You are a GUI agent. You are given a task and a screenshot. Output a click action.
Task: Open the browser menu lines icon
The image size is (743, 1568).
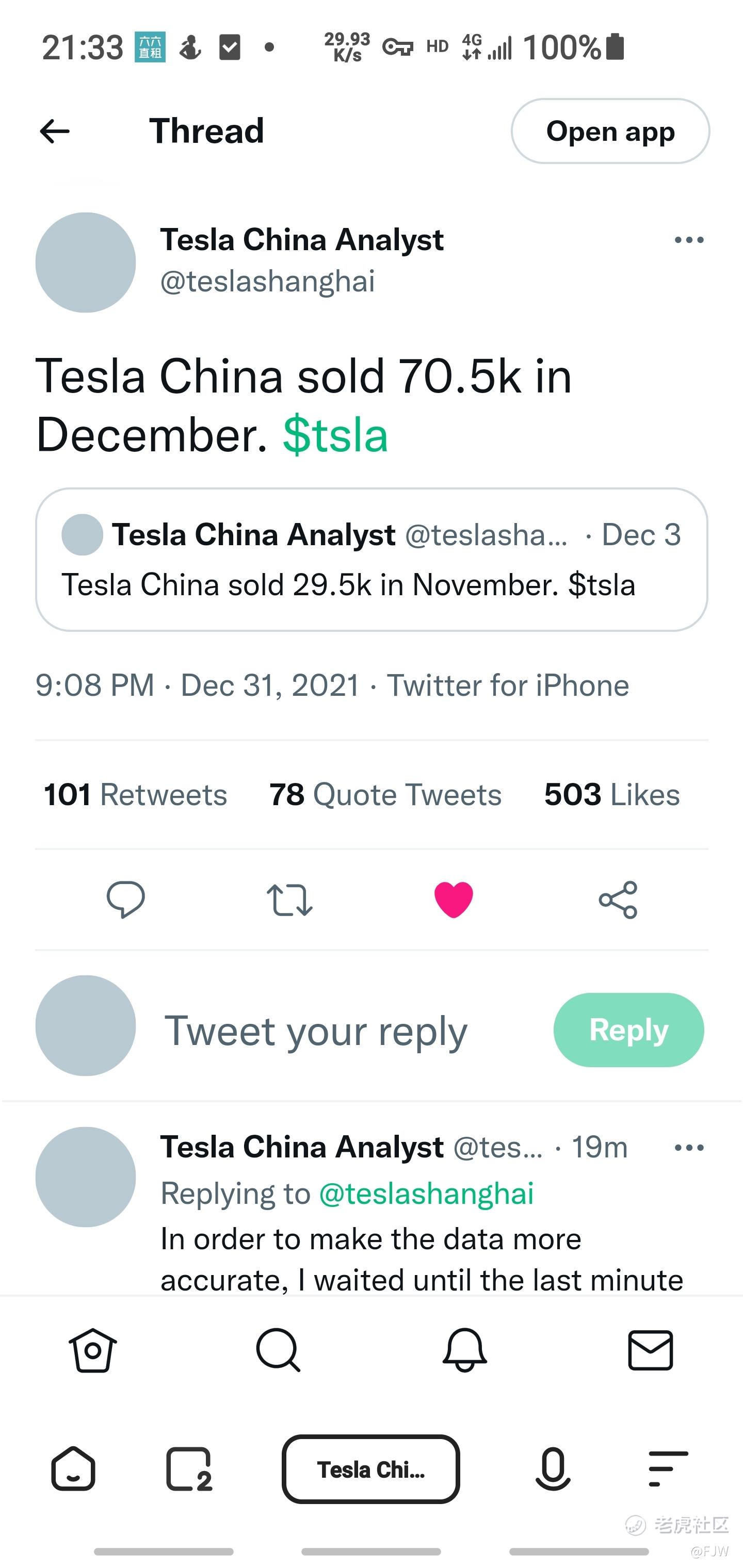coord(668,1469)
